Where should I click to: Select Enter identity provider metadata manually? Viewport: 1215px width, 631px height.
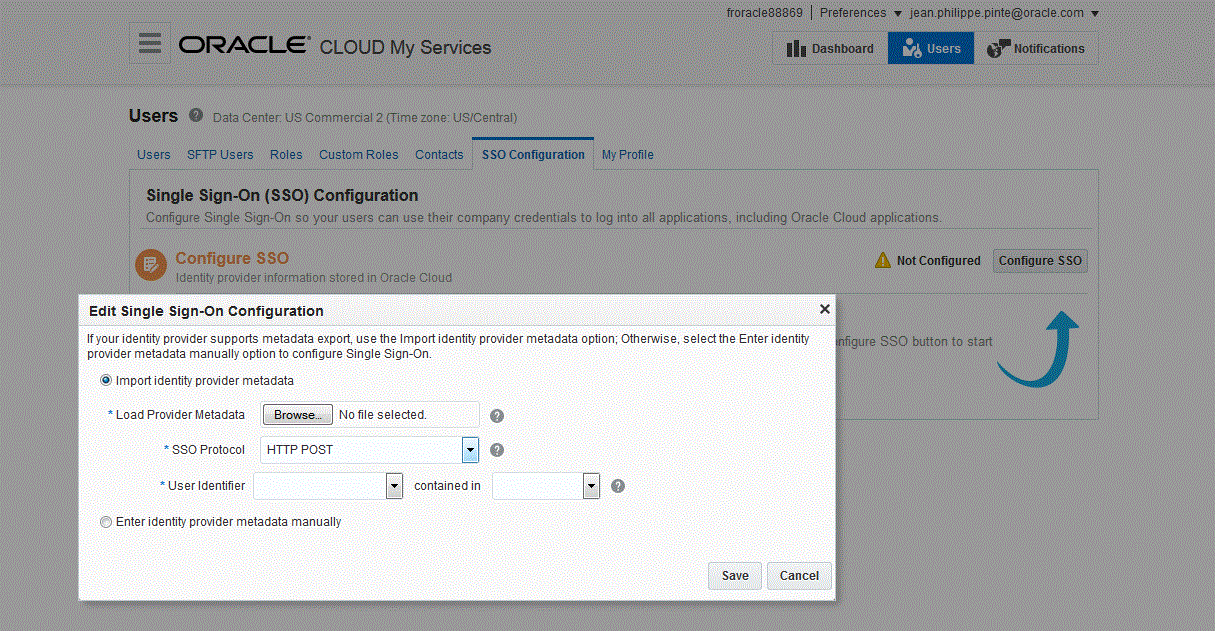coord(105,521)
